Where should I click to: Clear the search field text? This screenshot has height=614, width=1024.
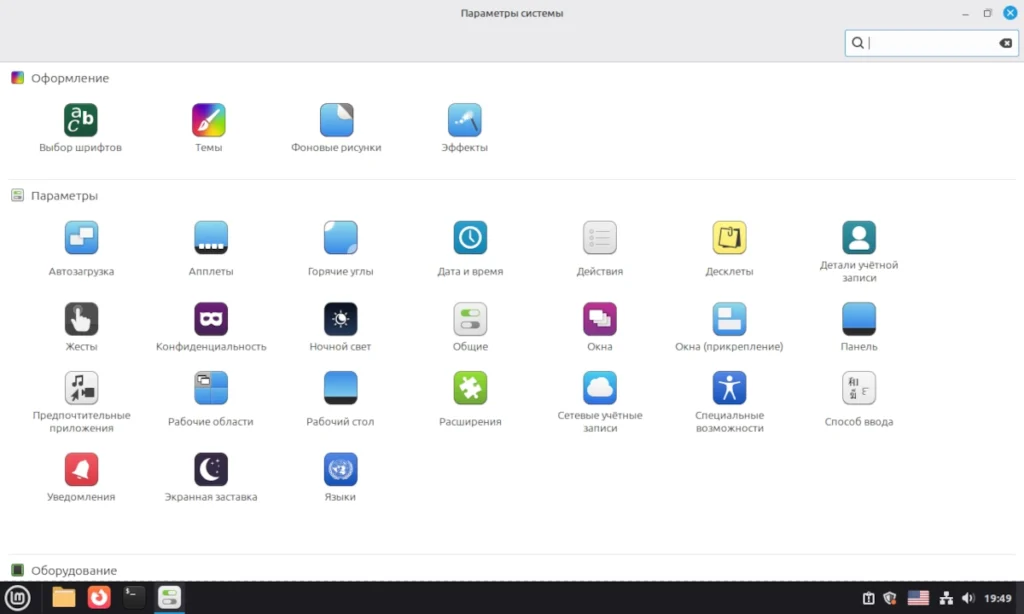(x=1005, y=43)
